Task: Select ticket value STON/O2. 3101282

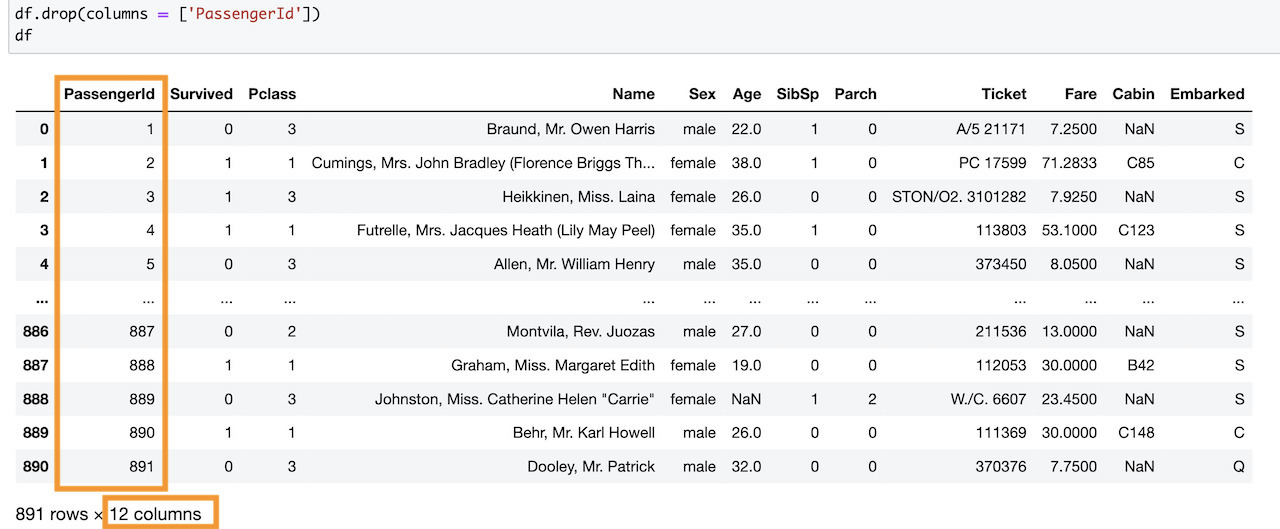Action: point(959,197)
